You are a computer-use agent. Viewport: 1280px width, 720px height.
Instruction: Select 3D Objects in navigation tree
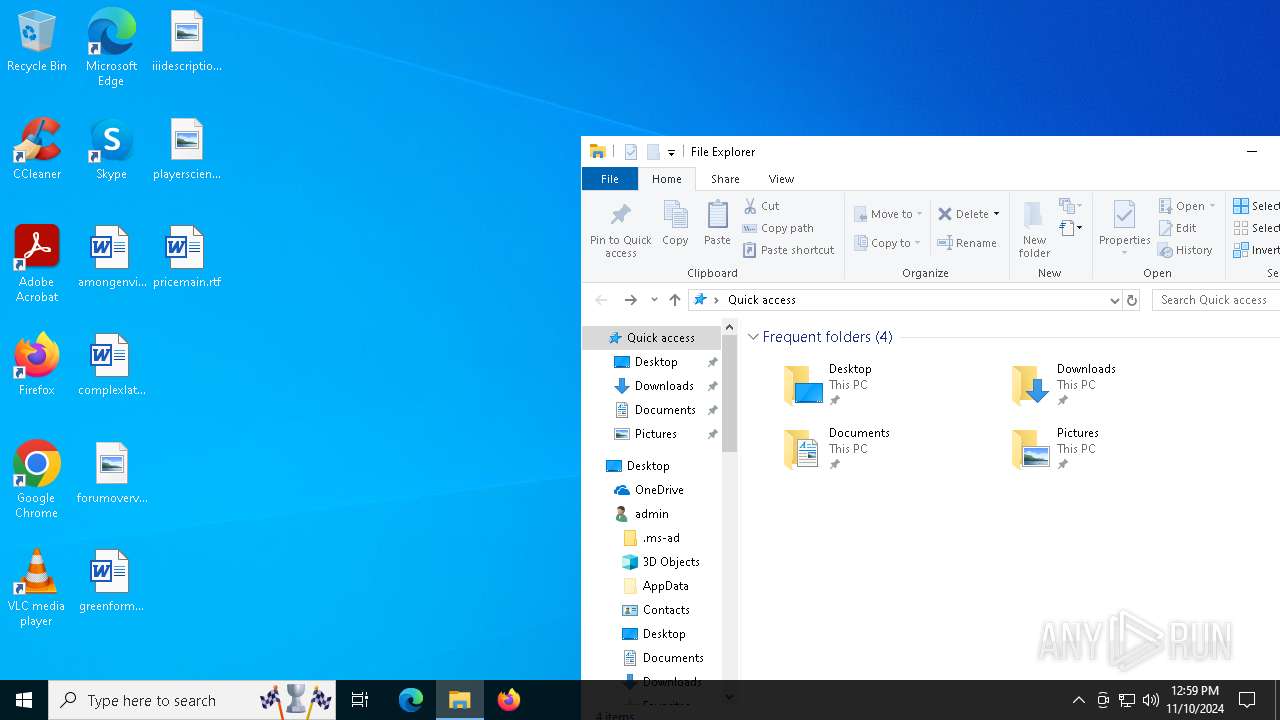[x=661, y=562]
